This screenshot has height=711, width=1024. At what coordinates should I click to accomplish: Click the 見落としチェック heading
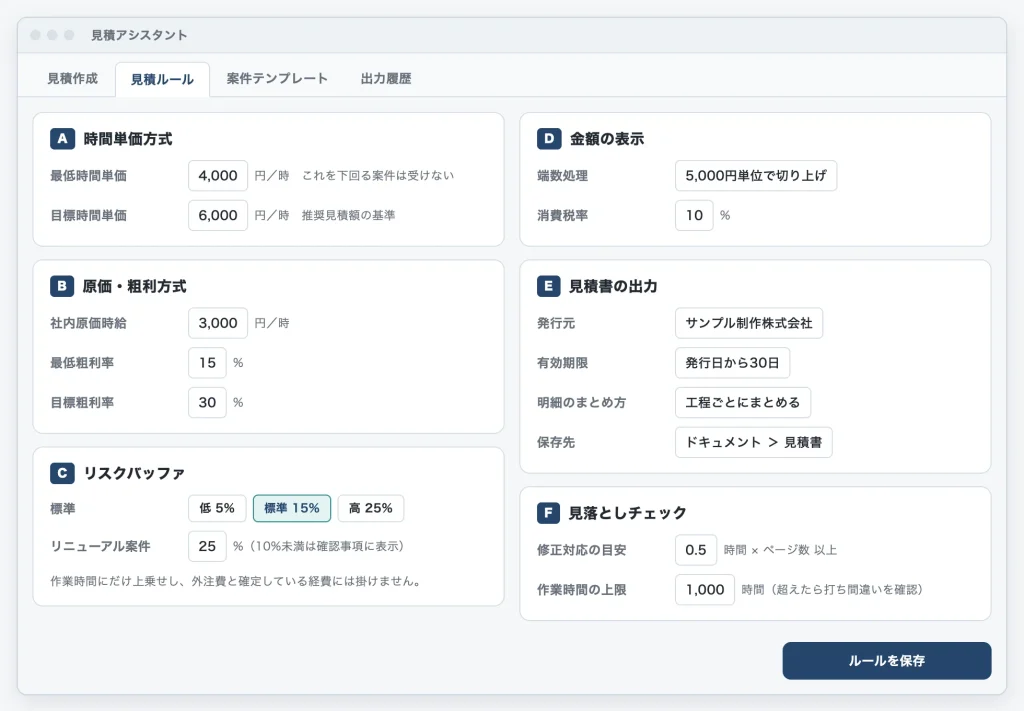628,513
